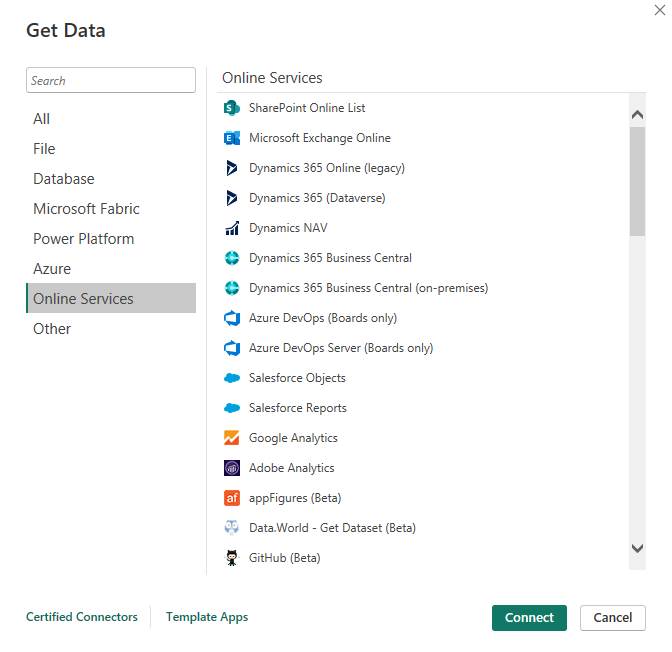Image resolution: width=672 pixels, height=652 pixels.
Task: Select Dynamics 365 (Dataverse) text
Action: coord(317,198)
